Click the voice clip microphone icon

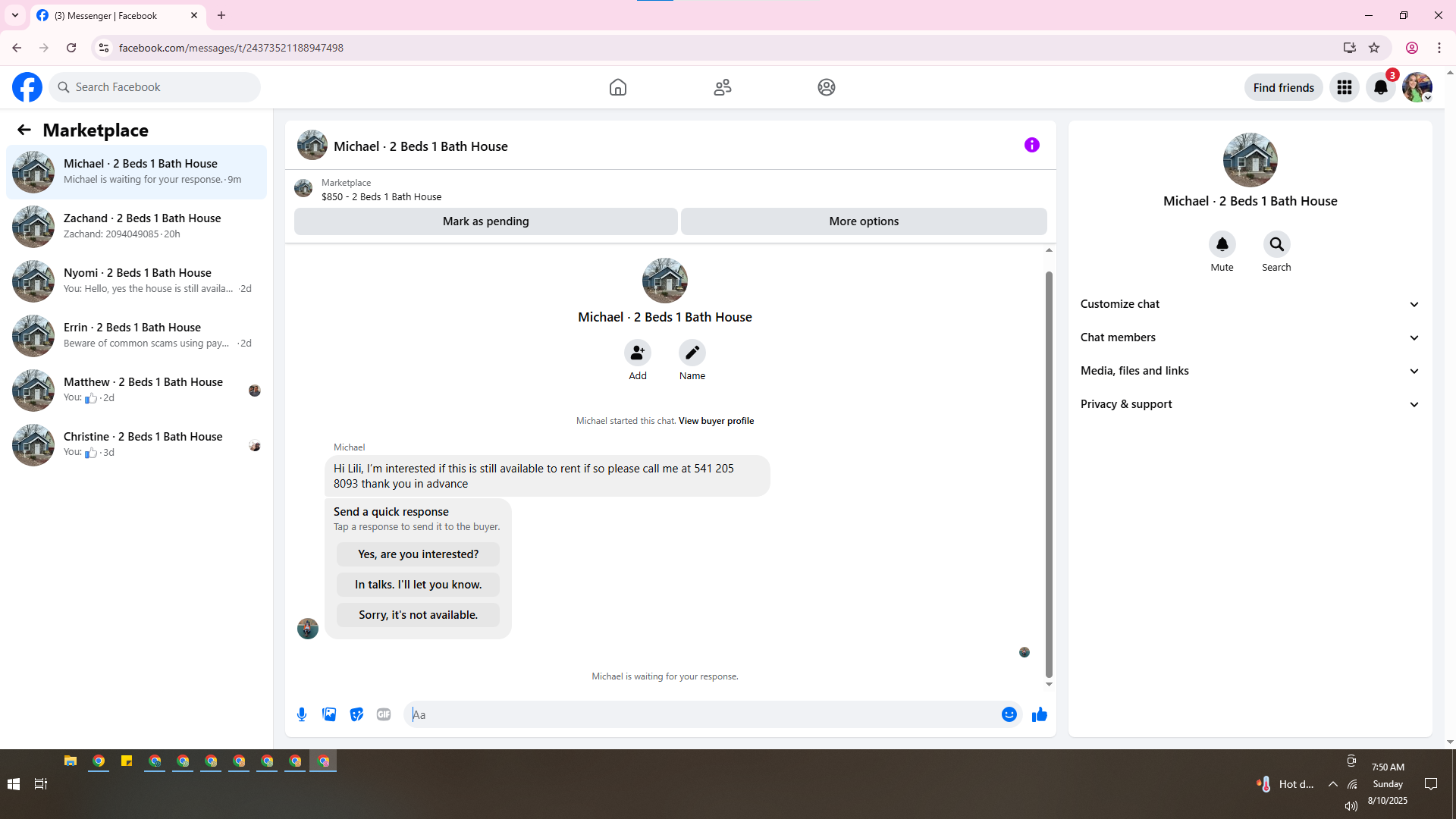[x=302, y=714]
